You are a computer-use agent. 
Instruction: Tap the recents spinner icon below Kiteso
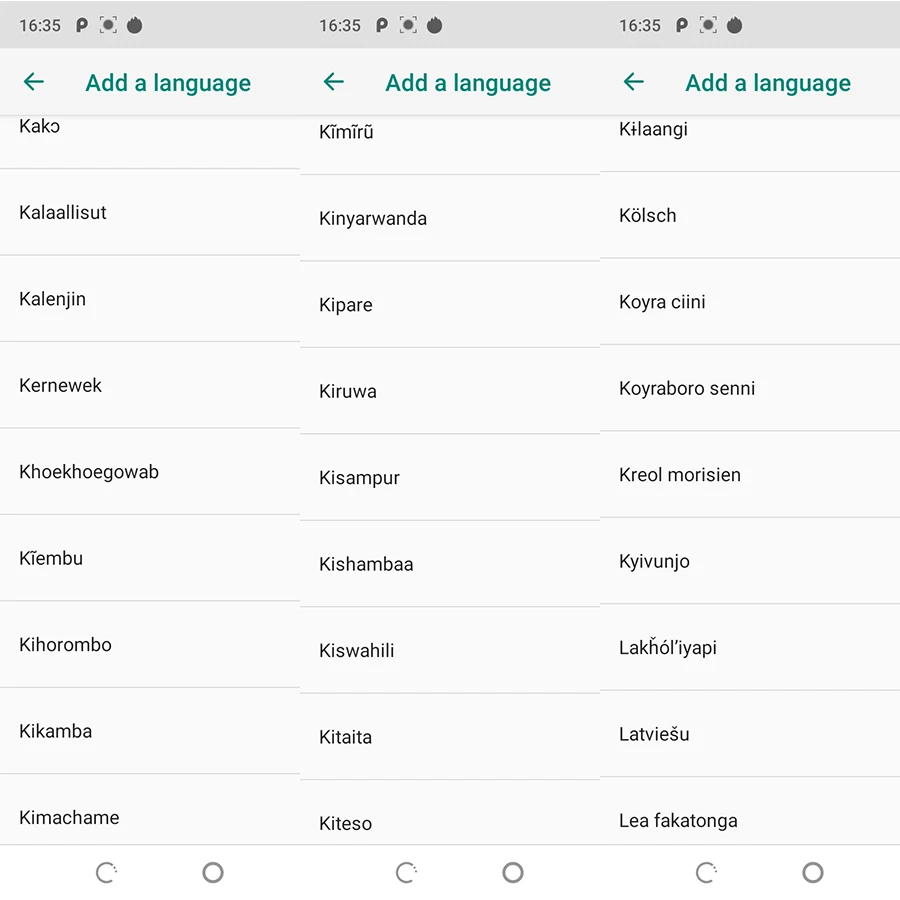click(406, 872)
